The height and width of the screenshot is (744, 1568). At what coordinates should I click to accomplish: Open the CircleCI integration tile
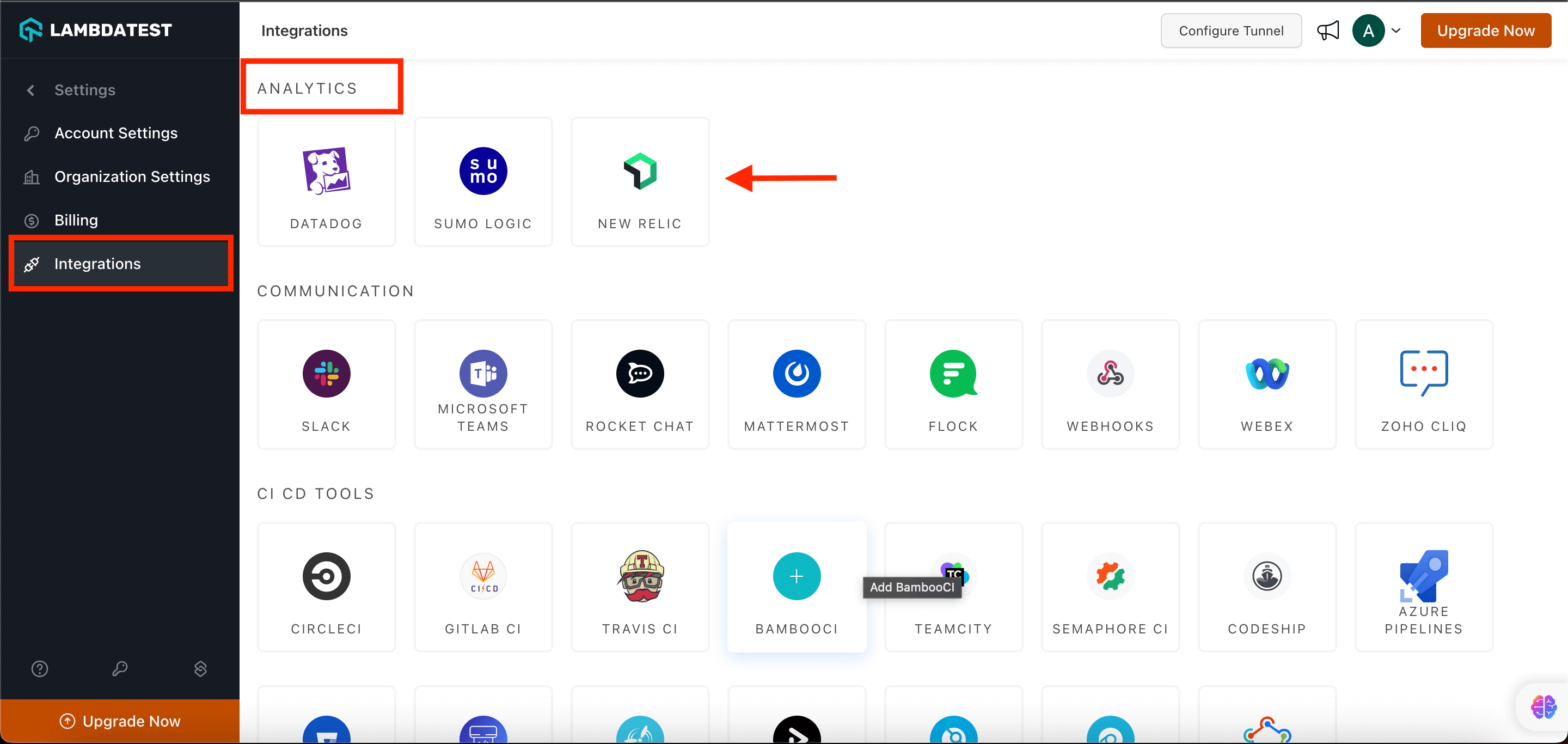coord(326,587)
